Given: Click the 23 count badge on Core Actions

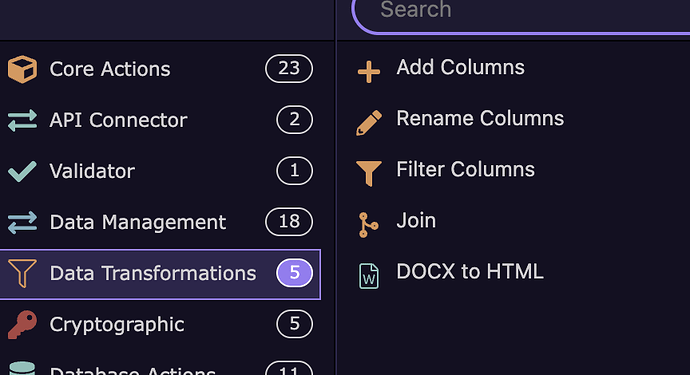Looking at the screenshot, I should pyautogui.click(x=289, y=69).
